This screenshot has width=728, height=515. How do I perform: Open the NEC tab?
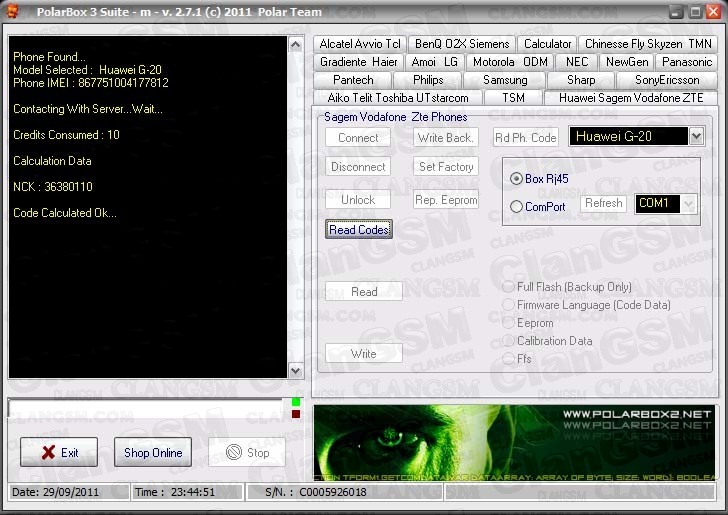[577, 62]
